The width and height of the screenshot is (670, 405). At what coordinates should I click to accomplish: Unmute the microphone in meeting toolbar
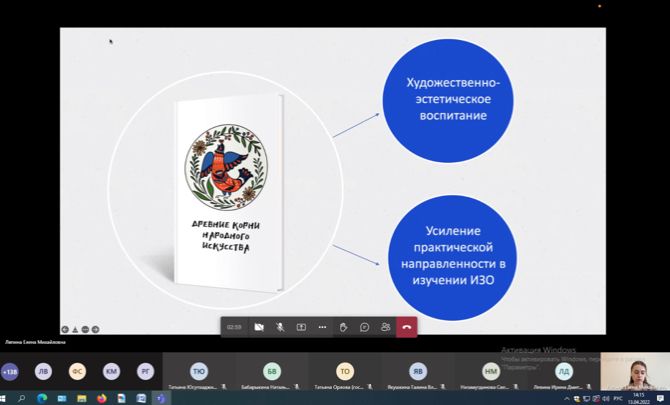tap(280, 326)
